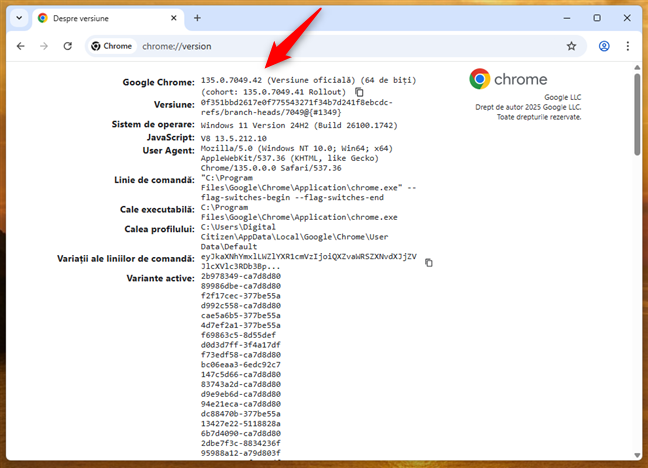Click variant cae5a6b5-377be55a
Screen dimensions: 648x468
pyautogui.click(x=241, y=315)
